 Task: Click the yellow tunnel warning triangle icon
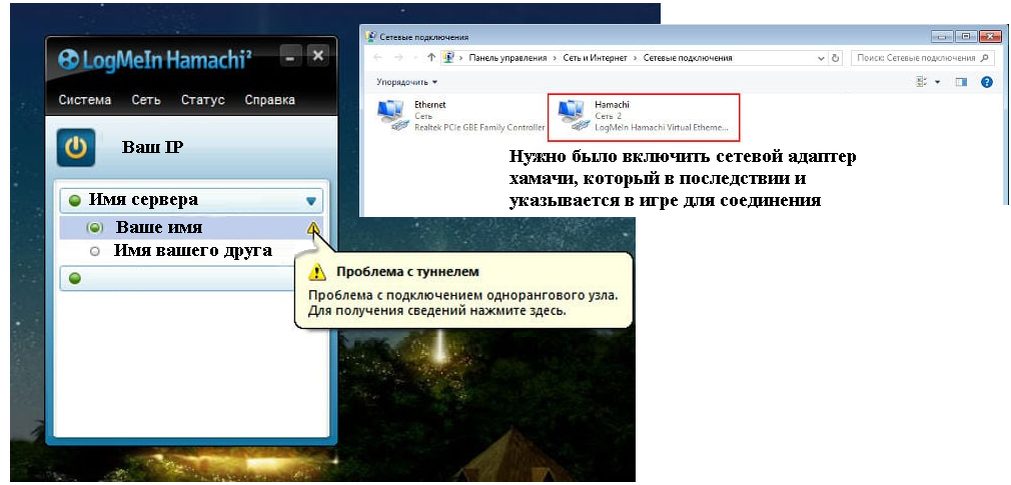(313, 228)
